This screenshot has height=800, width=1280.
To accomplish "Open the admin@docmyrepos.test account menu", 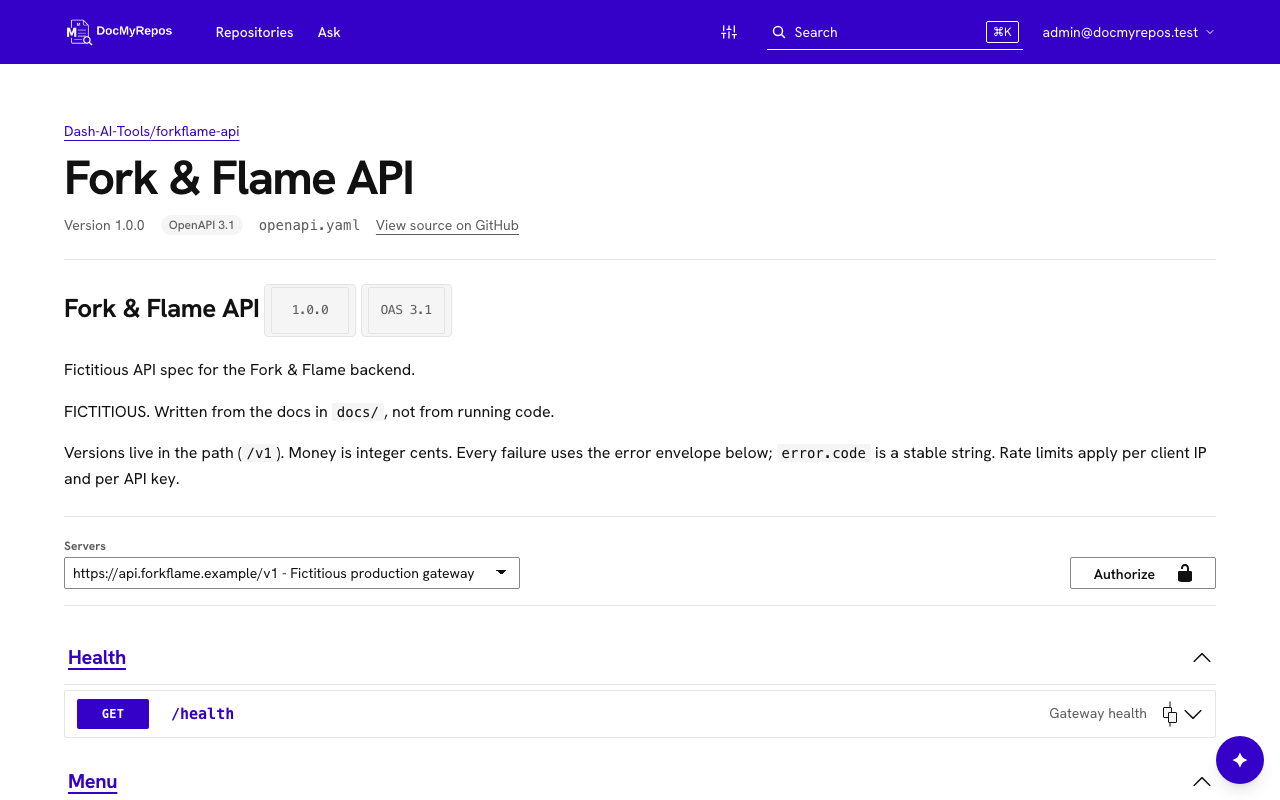I will click(1128, 32).
